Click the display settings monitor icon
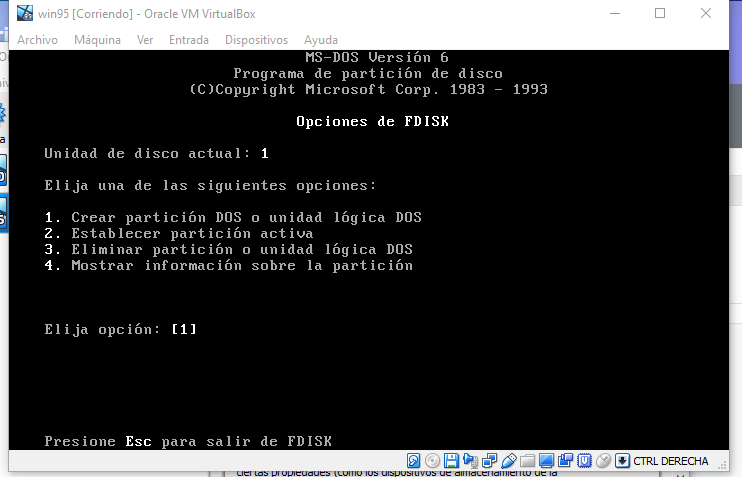This screenshot has width=742, height=477. click(546, 460)
